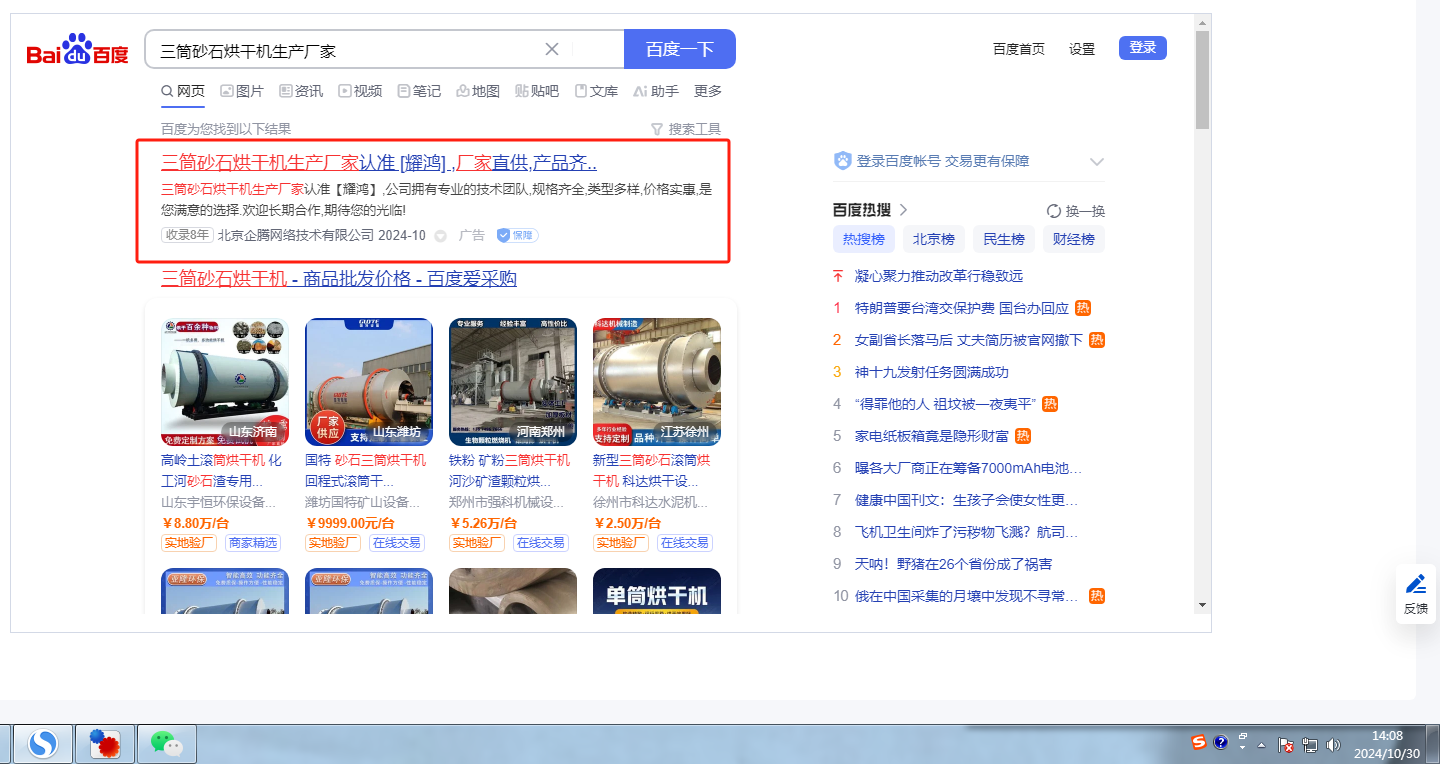Open the volume speaker tray icon
Image resolution: width=1440 pixels, height=764 pixels.
point(1332,745)
